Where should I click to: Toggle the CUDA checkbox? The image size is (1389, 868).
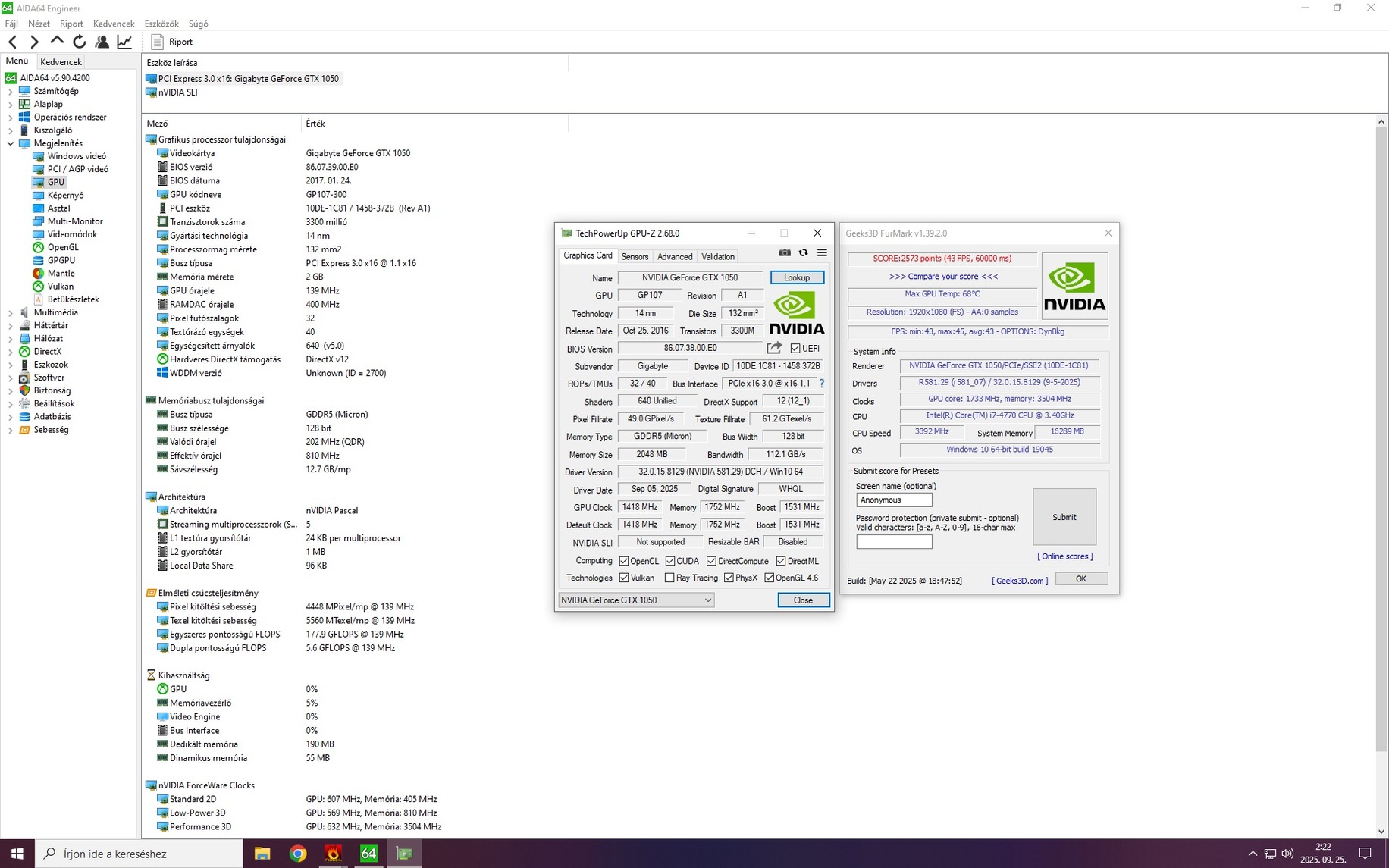click(670, 562)
